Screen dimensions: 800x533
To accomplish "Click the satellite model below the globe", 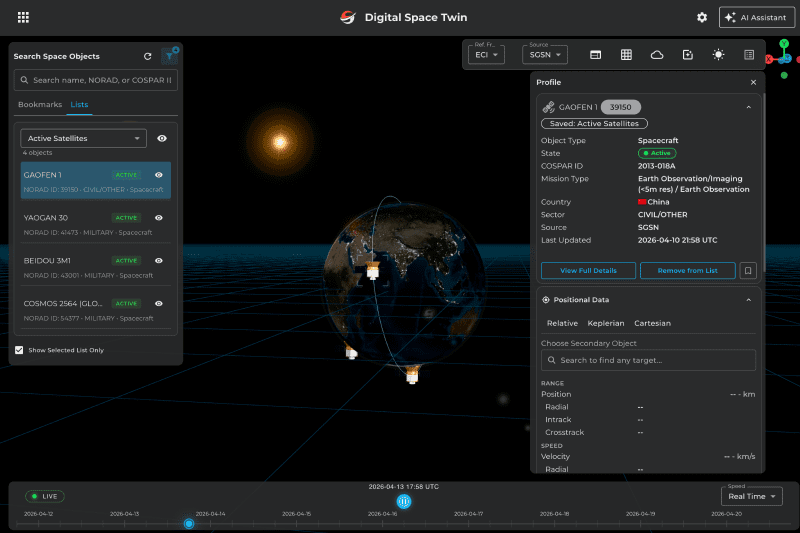I will [412, 374].
